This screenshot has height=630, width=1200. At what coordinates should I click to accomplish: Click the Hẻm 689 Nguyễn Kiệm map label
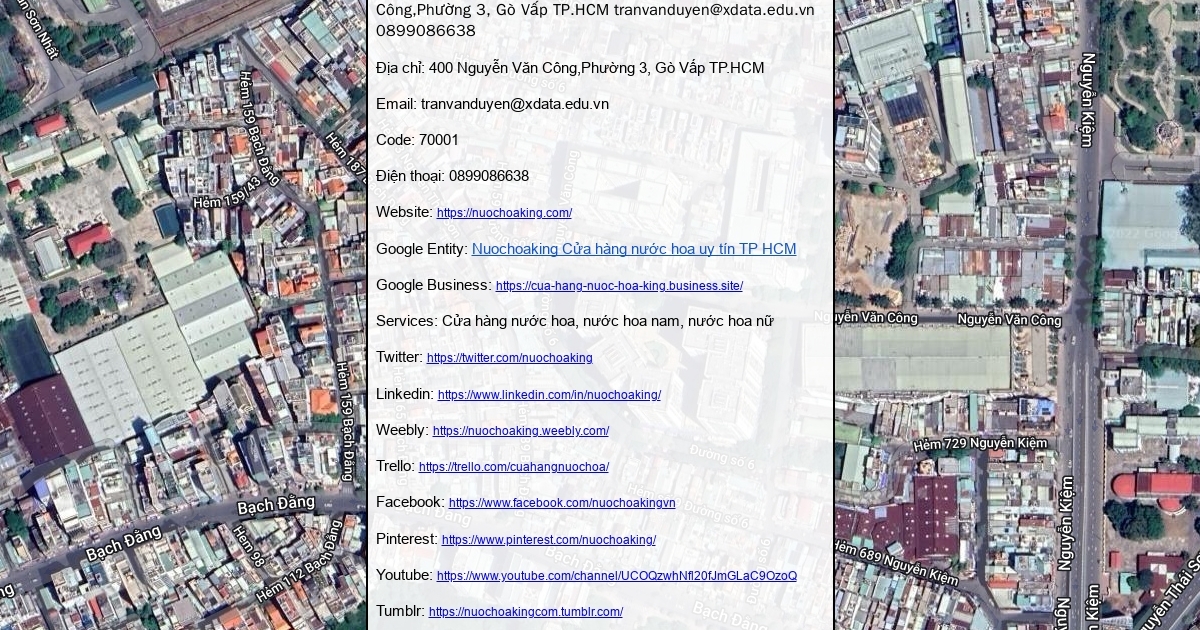click(895, 562)
